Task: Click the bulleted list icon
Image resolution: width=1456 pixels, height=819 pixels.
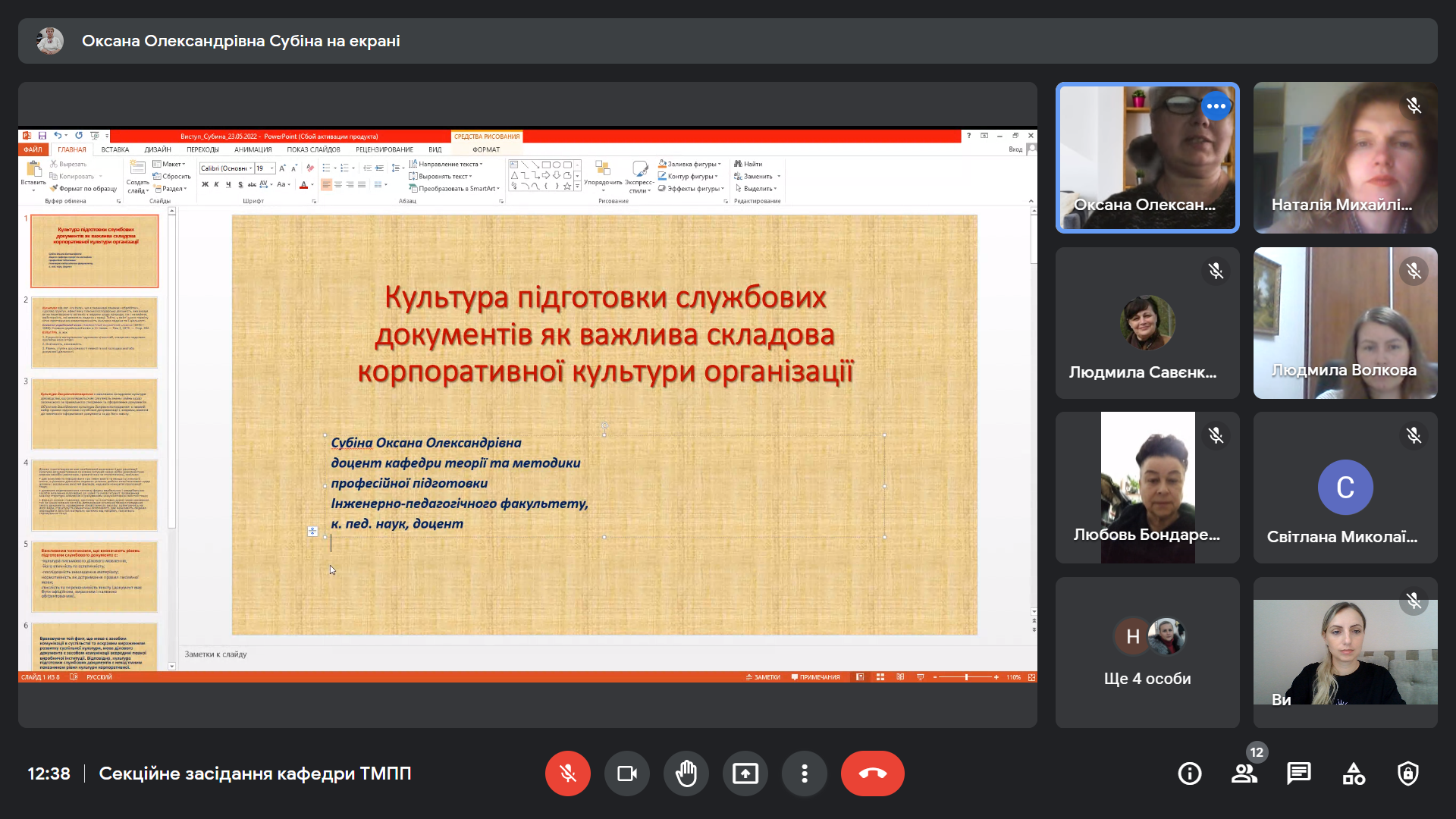Action: pos(326,168)
